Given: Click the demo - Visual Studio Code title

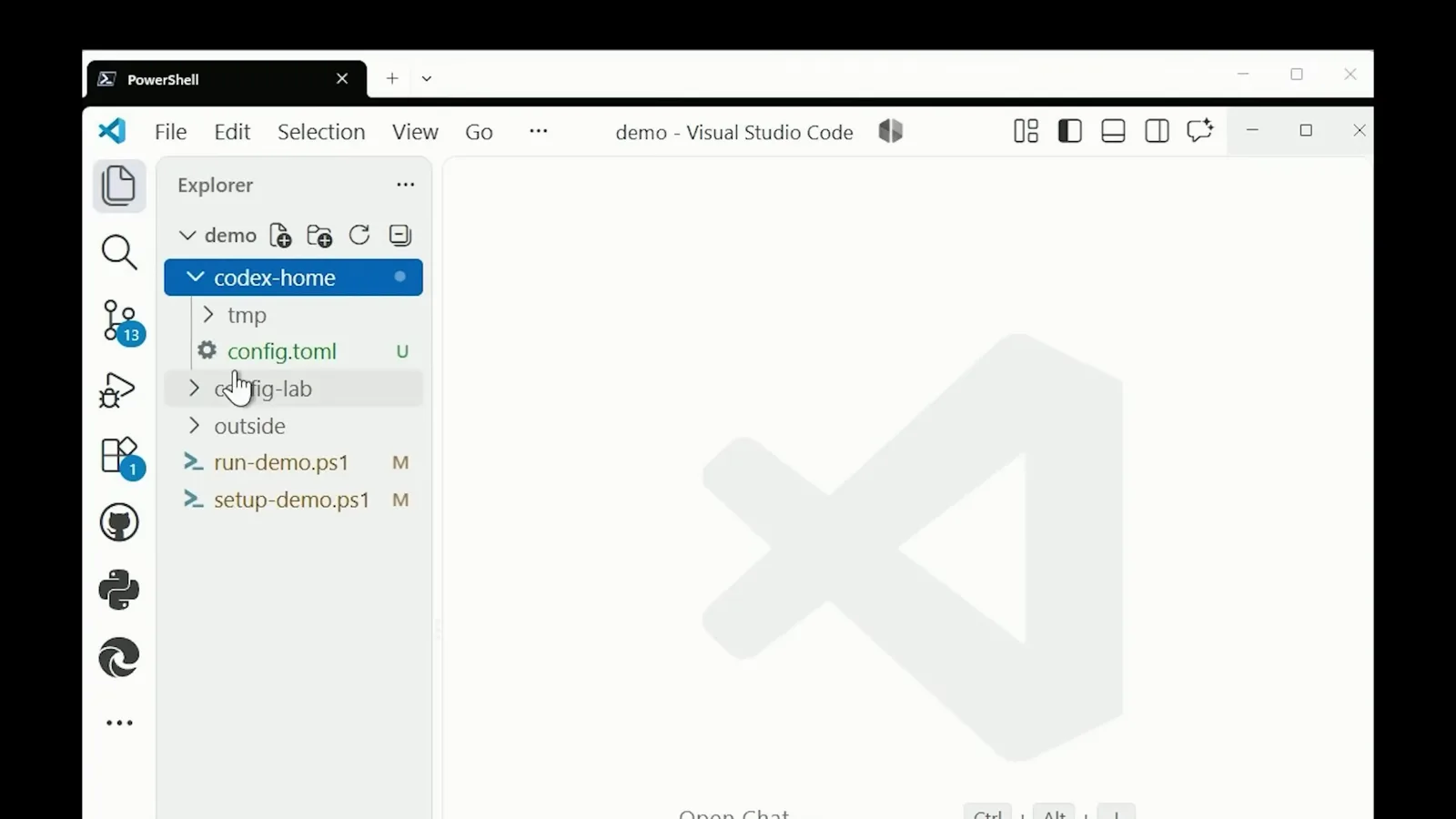Looking at the screenshot, I should [734, 133].
